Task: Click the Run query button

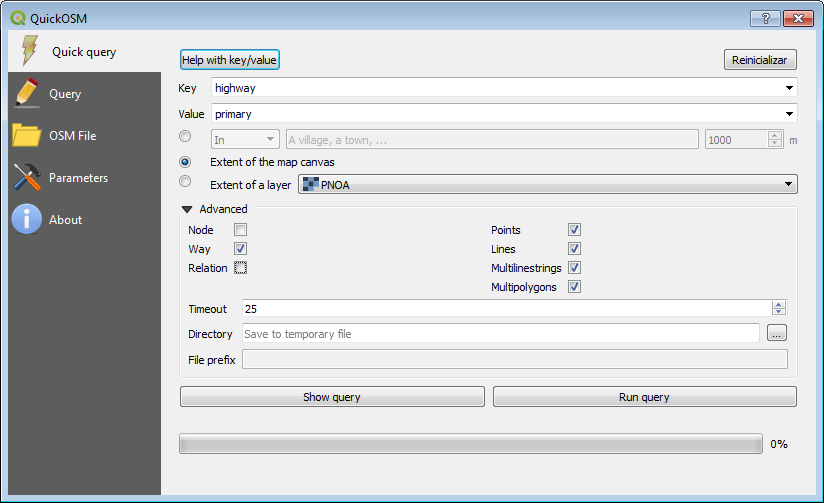Action: coord(644,397)
